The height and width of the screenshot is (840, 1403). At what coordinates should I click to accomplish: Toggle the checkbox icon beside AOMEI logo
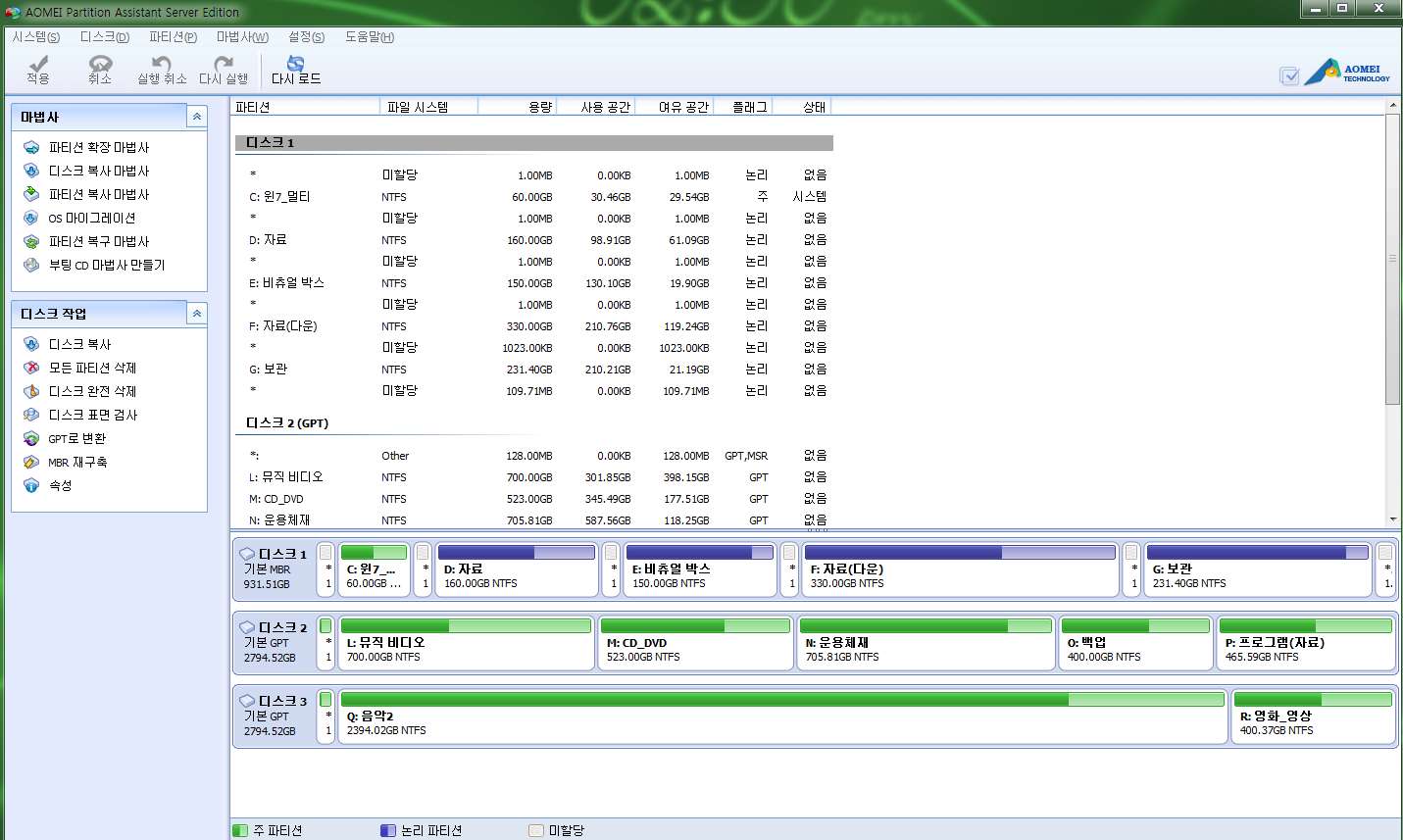point(1289,75)
